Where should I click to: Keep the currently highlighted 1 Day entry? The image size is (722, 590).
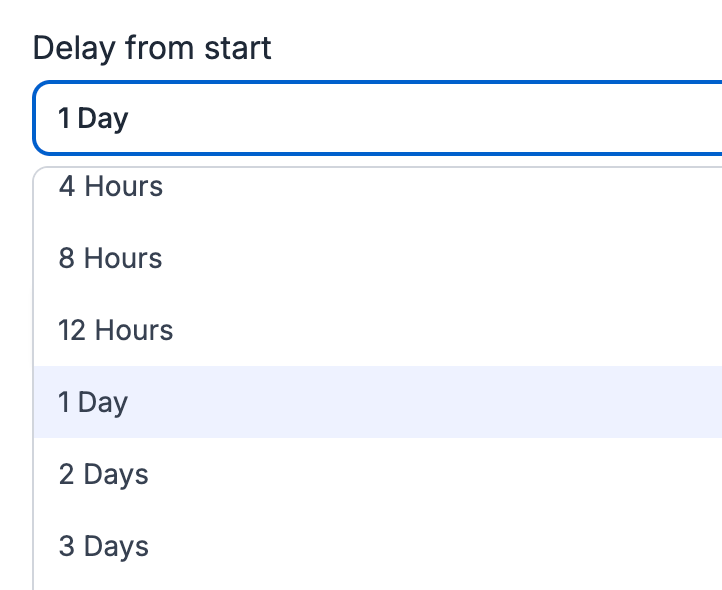coord(378,402)
